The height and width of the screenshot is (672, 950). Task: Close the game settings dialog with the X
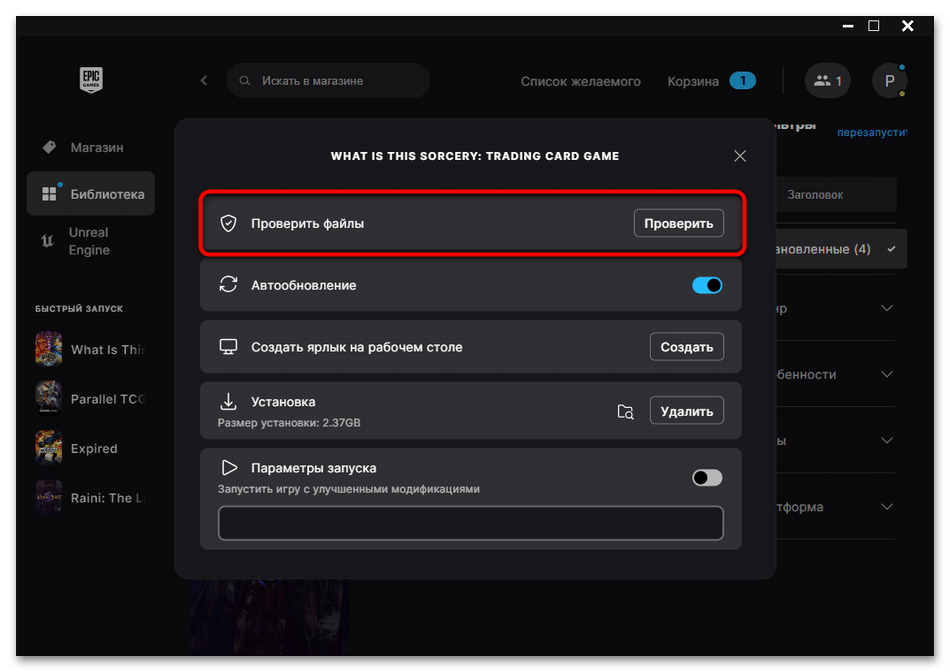point(740,156)
